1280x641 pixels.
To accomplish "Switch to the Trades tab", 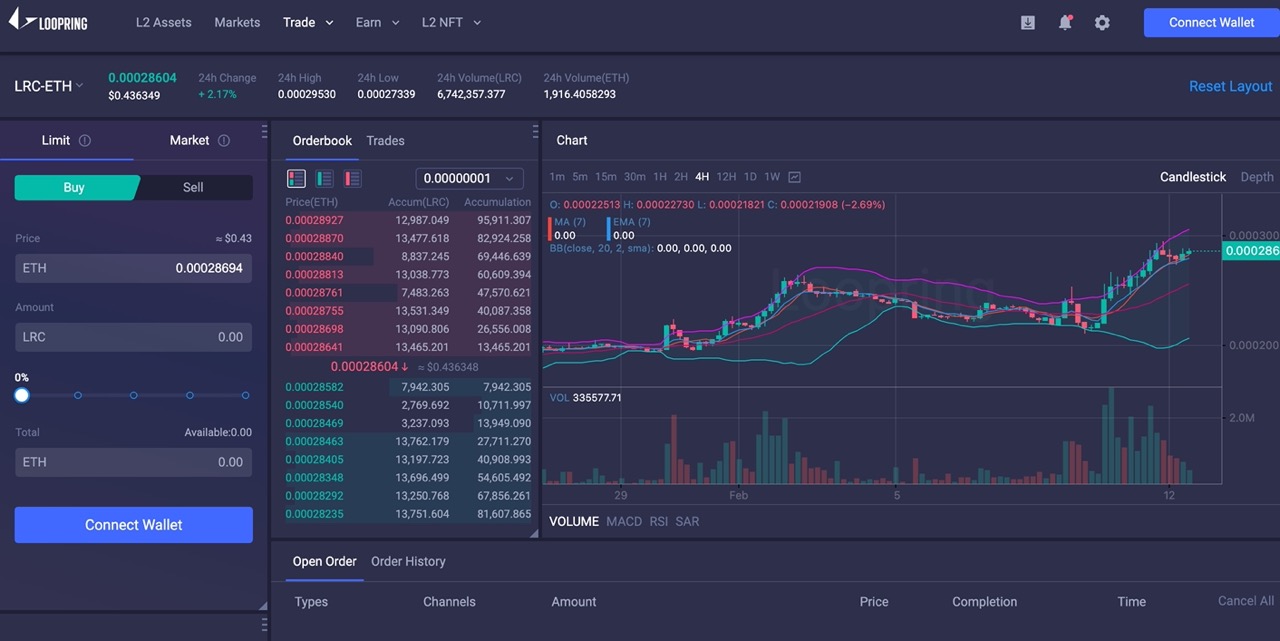I will tap(385, 140).
